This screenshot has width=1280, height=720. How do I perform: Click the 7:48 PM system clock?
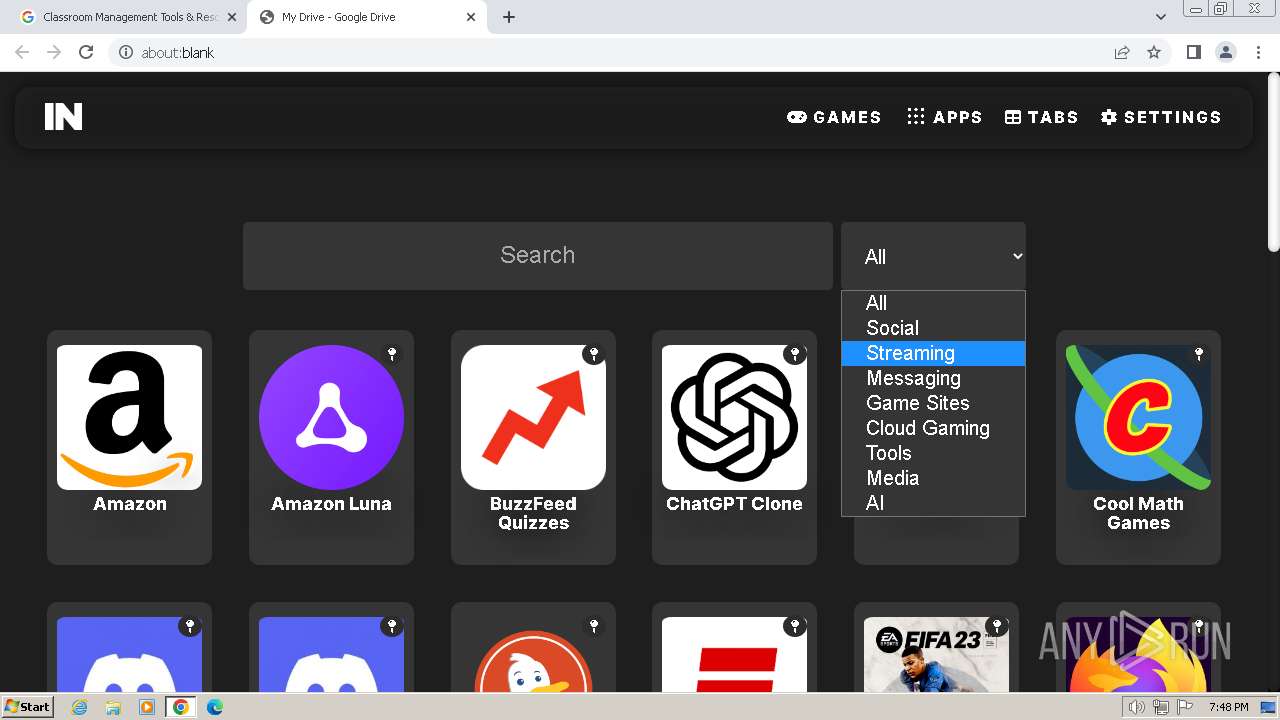(1228, 707)
